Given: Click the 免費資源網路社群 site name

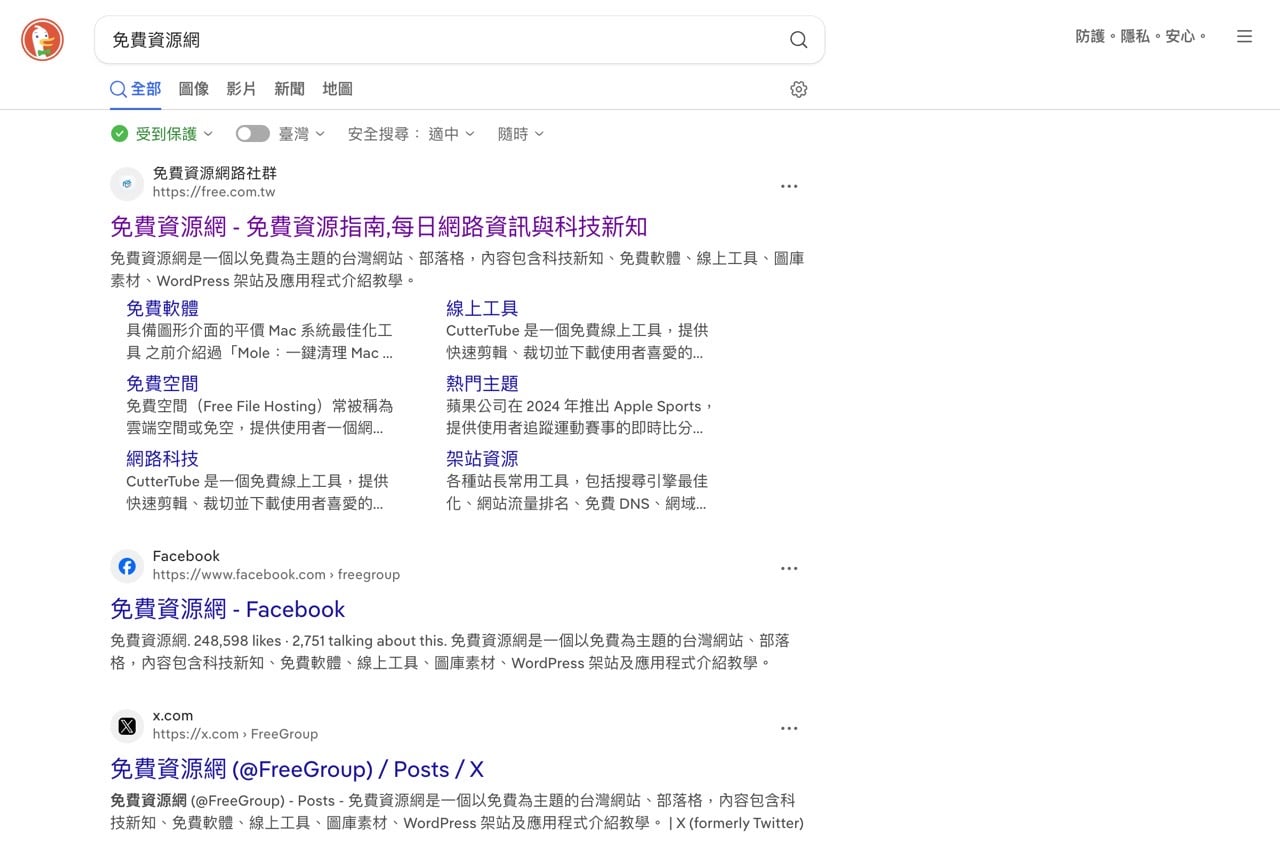Looking at the screenshot, I should coord(214,173).
